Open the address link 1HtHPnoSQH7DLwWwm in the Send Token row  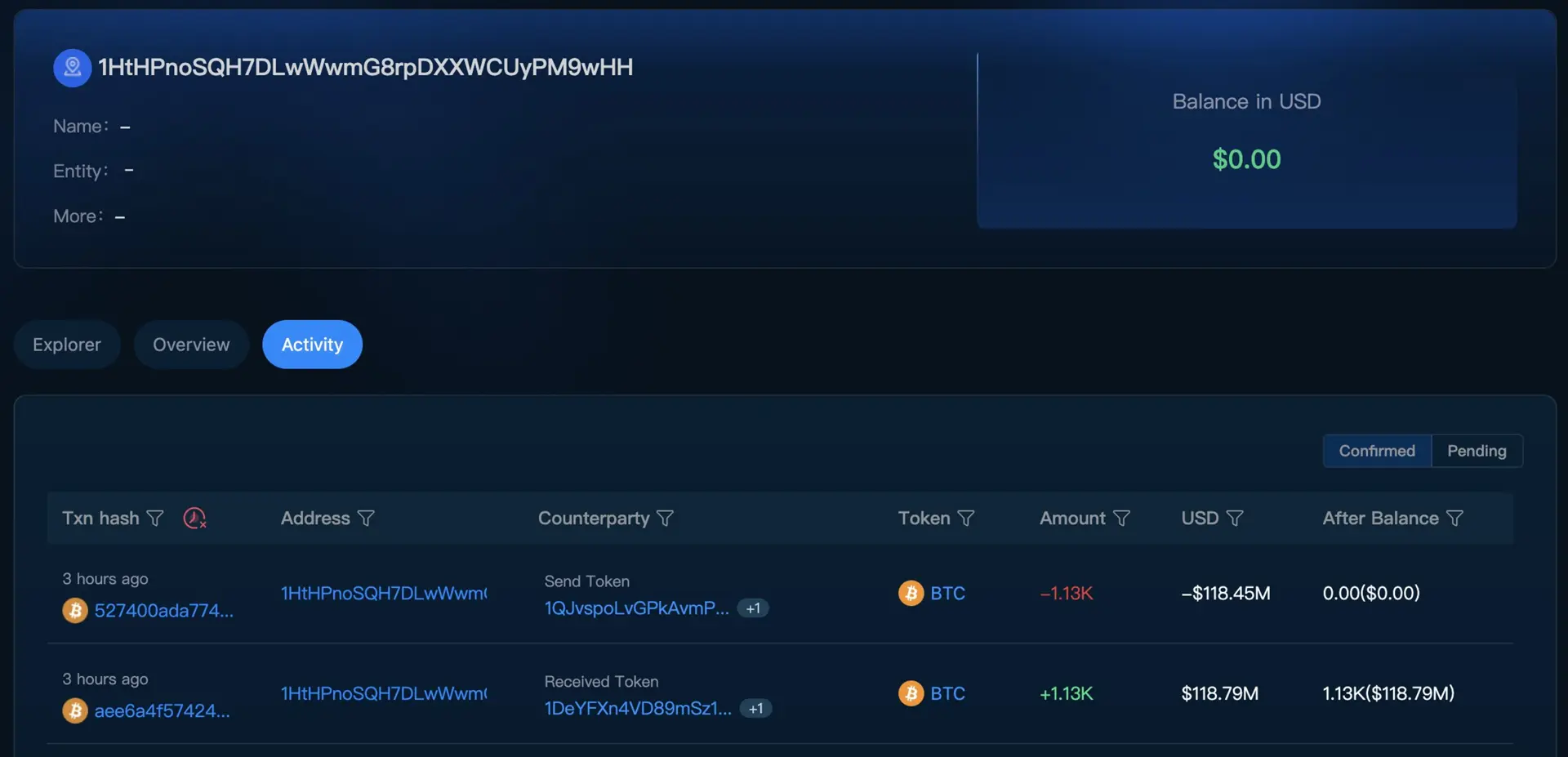pyautogui.click(x=384, y=594)
